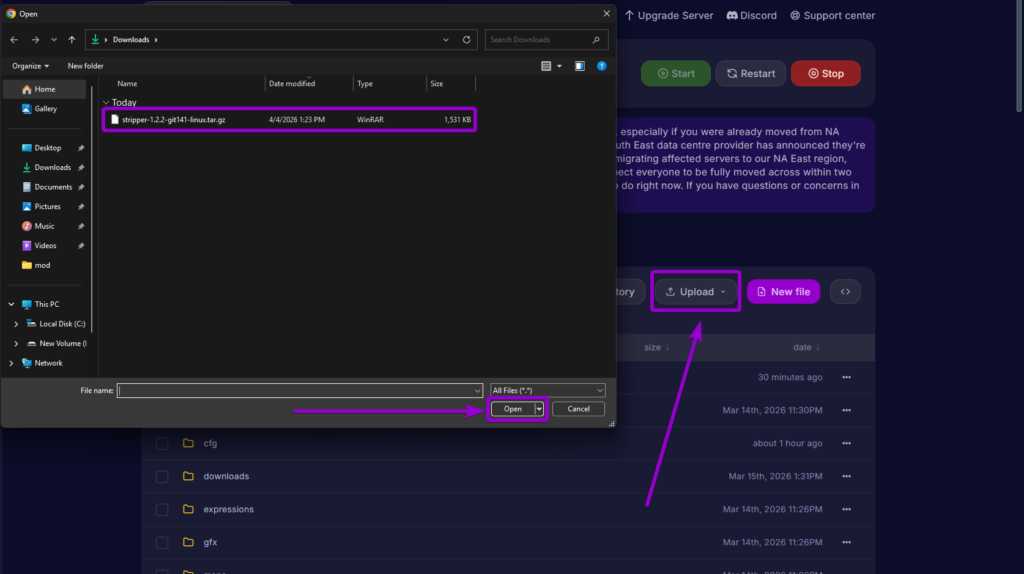Open the Support center link
This screenshot has height=574, width=1024.
coord(833,16)
